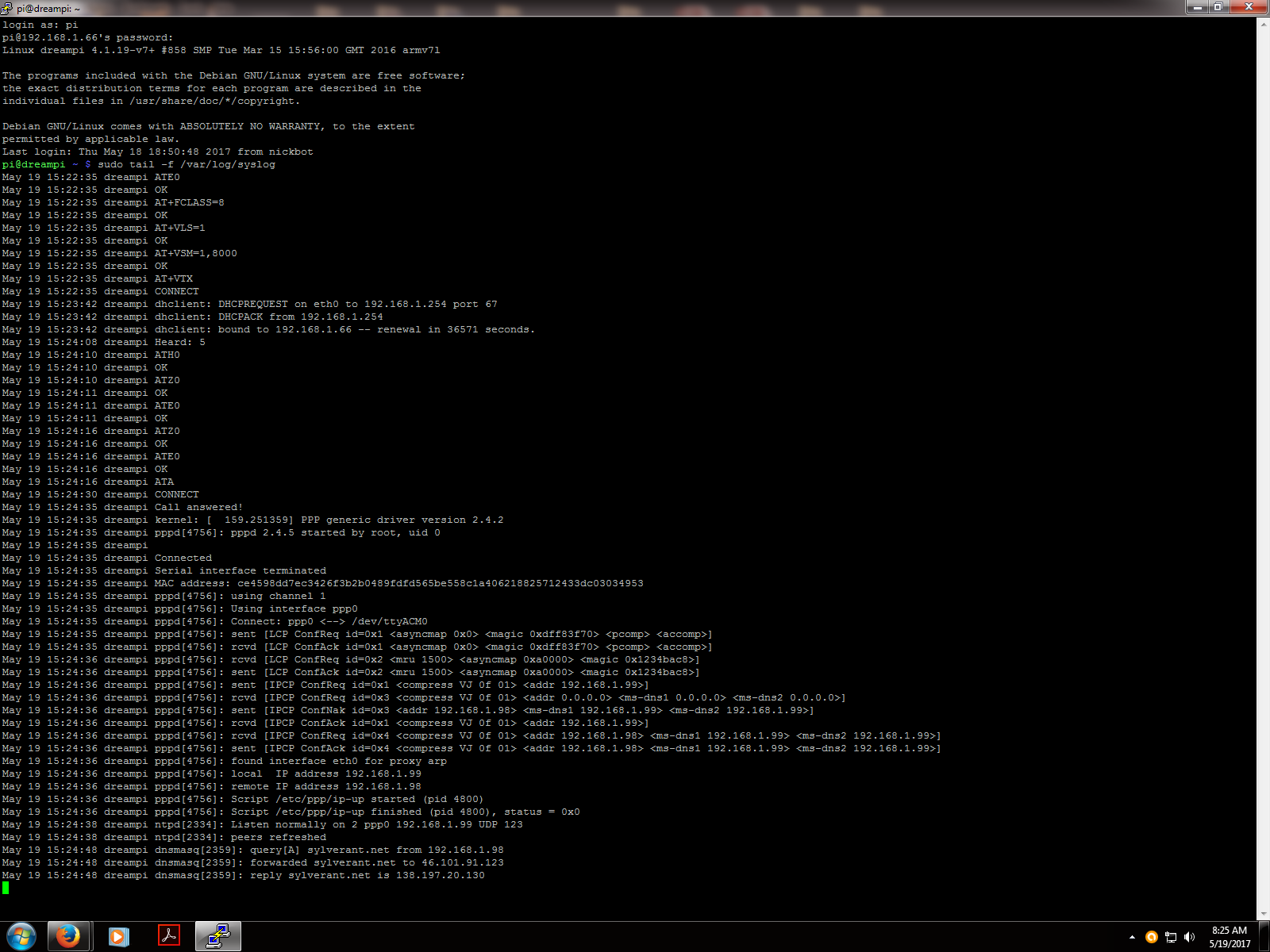Click the 'remote IP address 192.168.1.98' line
This screenshot has height=952, width=1270.
point(212,786)
